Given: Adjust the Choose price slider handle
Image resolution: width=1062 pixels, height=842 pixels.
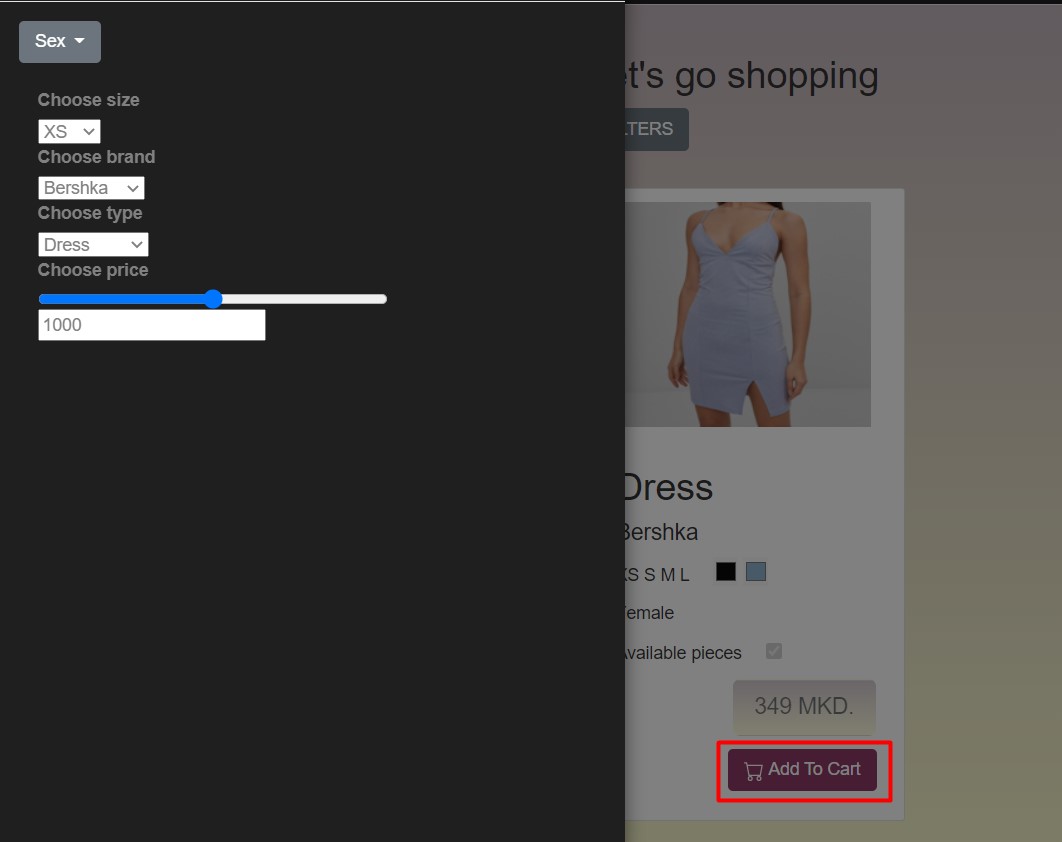Looking at the screenshot, I should click(x=213, y=298).
